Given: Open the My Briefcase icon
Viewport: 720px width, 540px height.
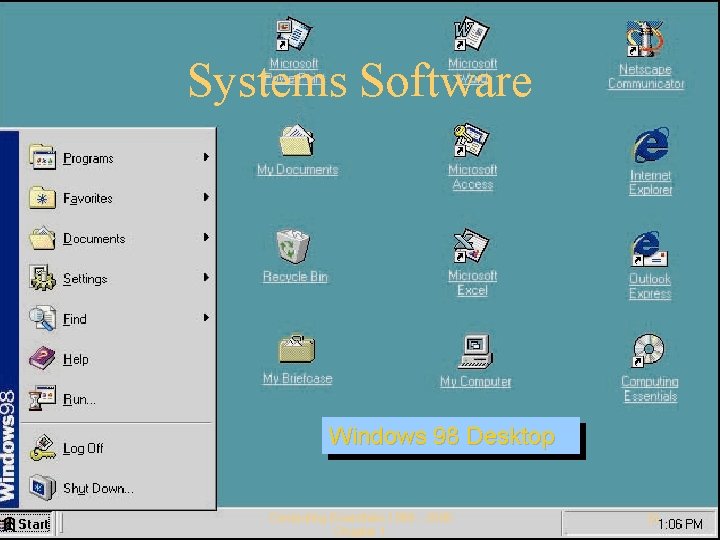Looking at the screenshot, I should [297, 349].
